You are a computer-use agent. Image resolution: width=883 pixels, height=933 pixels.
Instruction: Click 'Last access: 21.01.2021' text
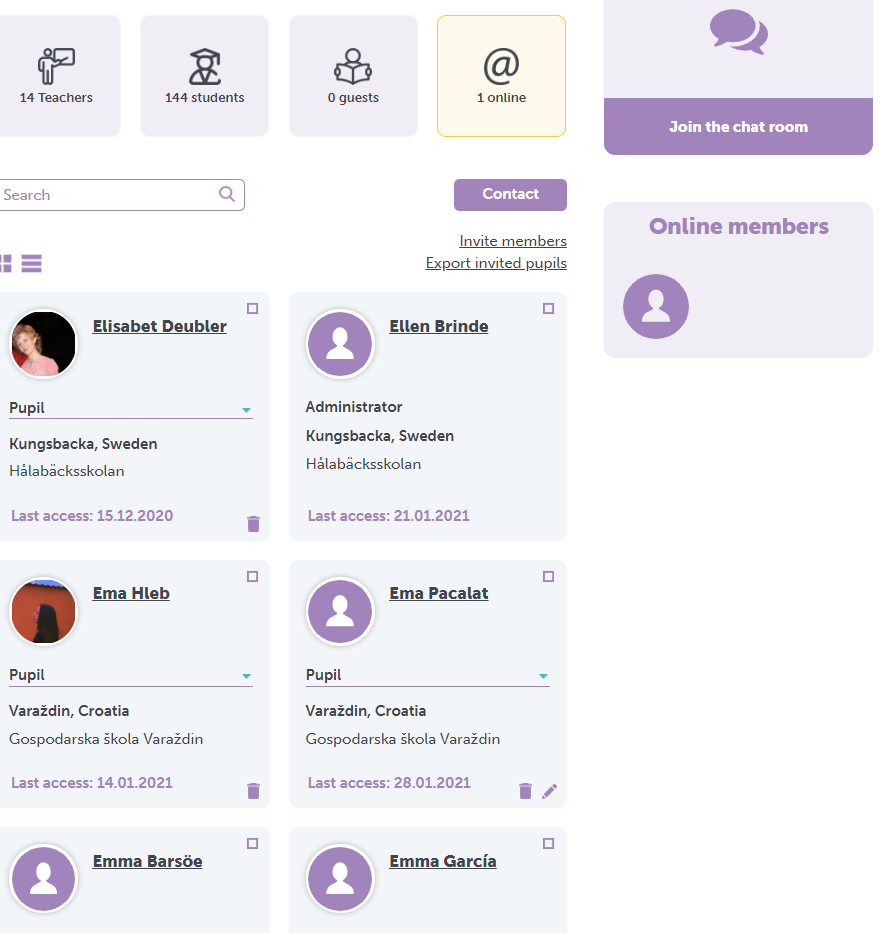[x=389, y=516]
